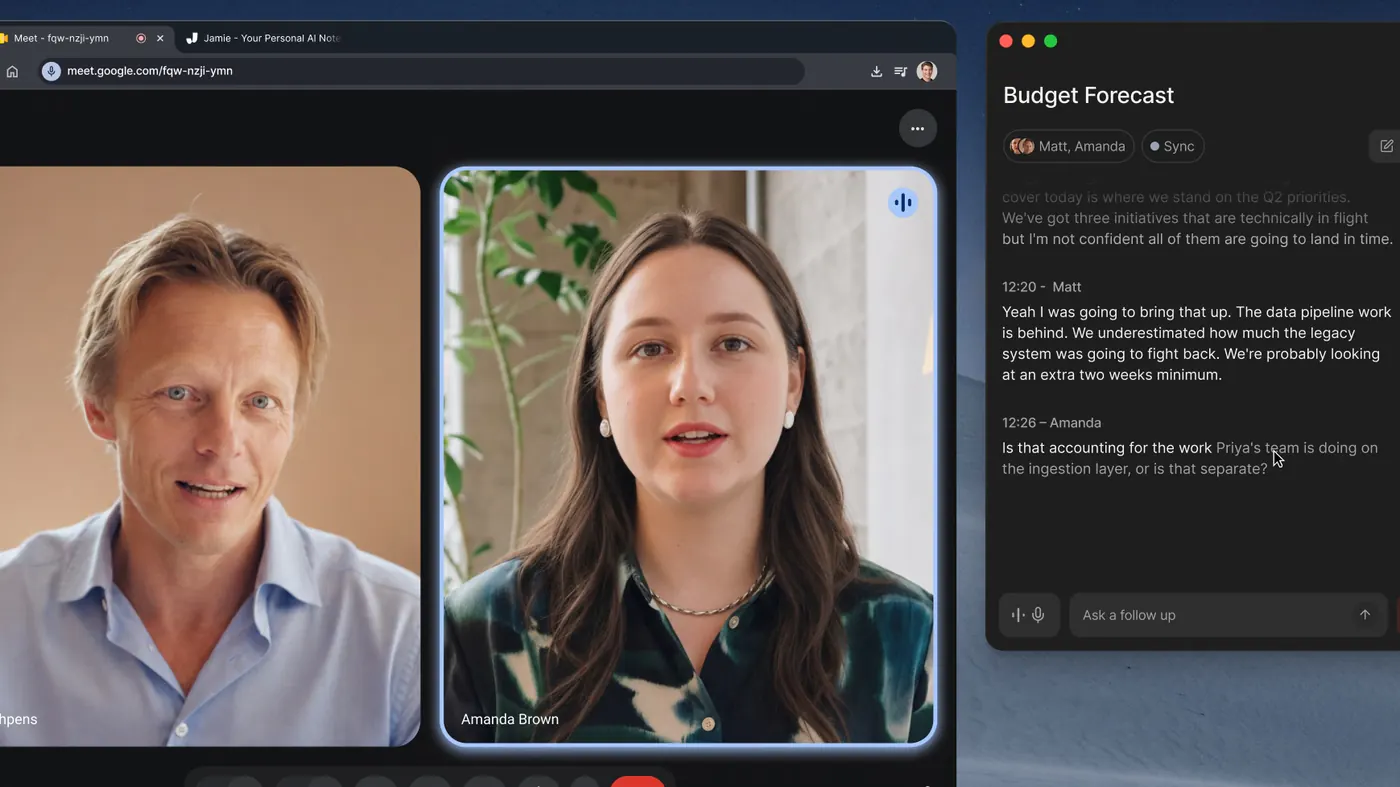Click the Matt, Amanda participants chip
1400x787 pixels.
[1069, 146]
